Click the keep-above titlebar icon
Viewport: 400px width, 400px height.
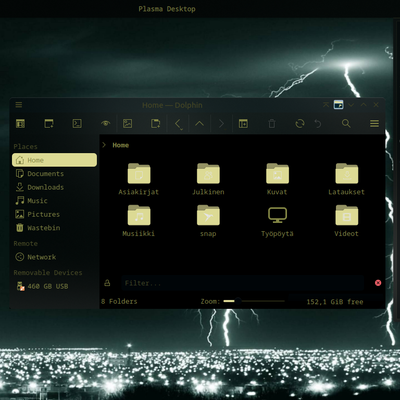326,105
